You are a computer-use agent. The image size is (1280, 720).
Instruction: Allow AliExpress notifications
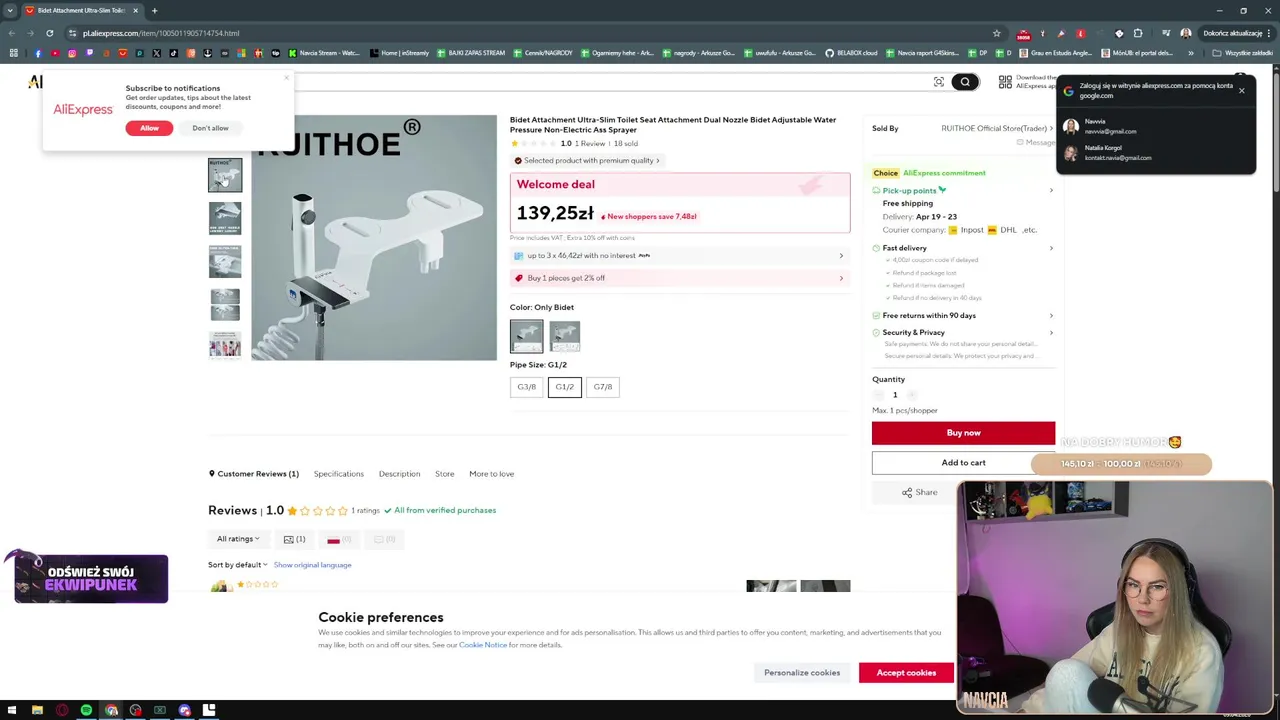pos(149,128)
